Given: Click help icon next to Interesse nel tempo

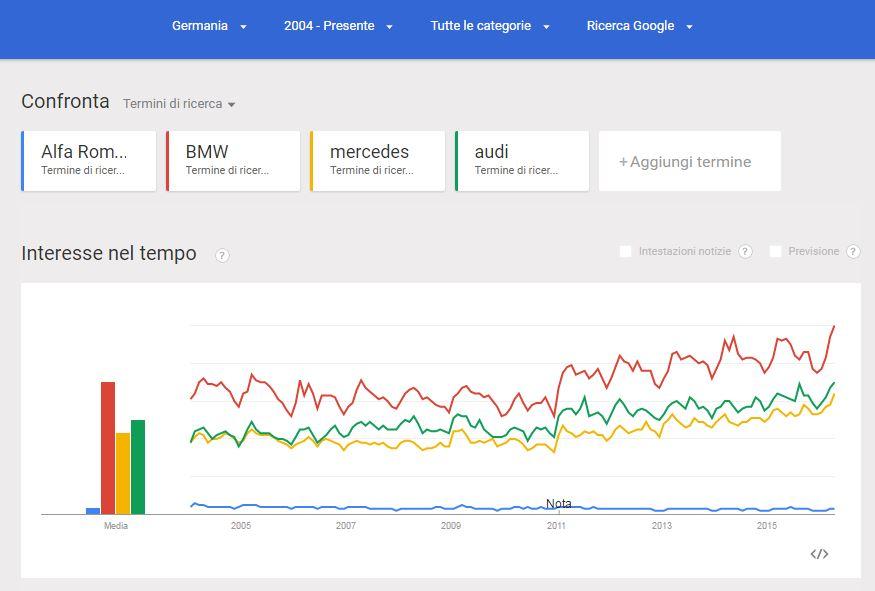Looking at the screenshot, I should pyautogui.click(x=222, y=255).
